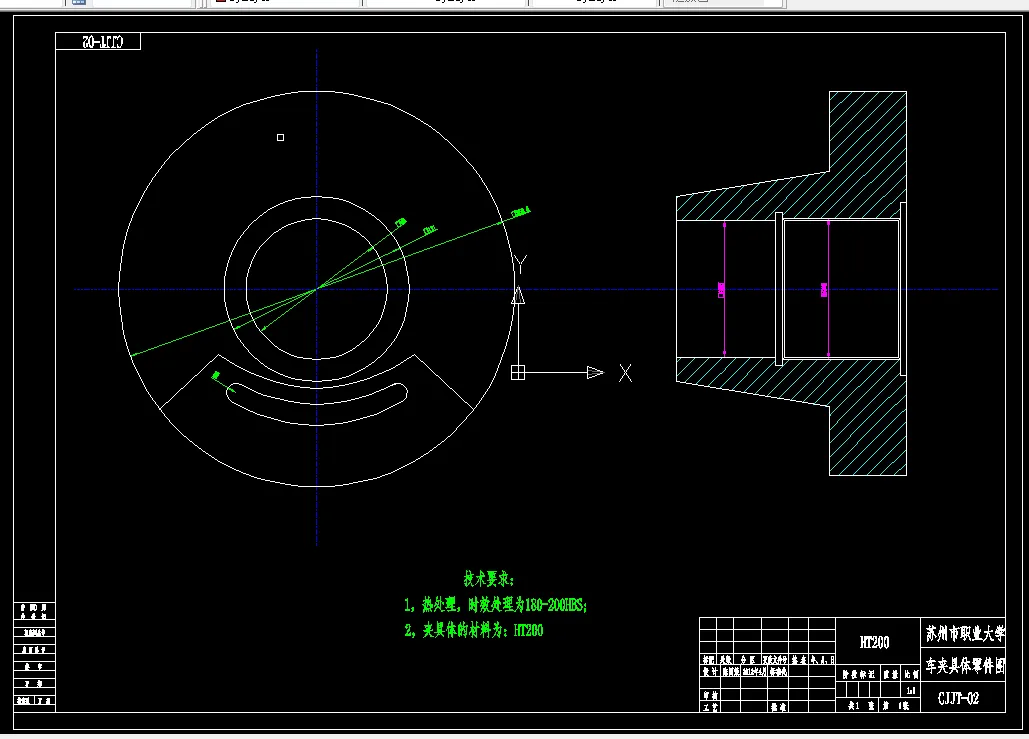Image resolution: width=1029 pixels, height=739 pixels.
Task: Select the UCS origin square icon
Action: pos(518,372)
